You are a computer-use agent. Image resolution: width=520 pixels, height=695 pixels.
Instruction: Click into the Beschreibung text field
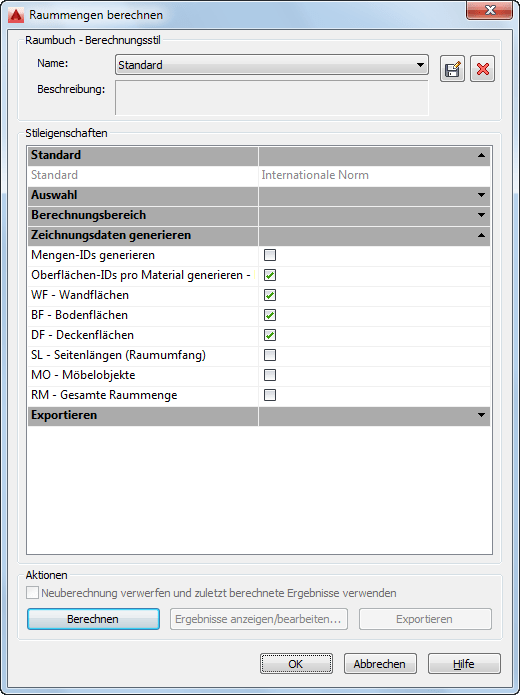click(x=272, y=98)
